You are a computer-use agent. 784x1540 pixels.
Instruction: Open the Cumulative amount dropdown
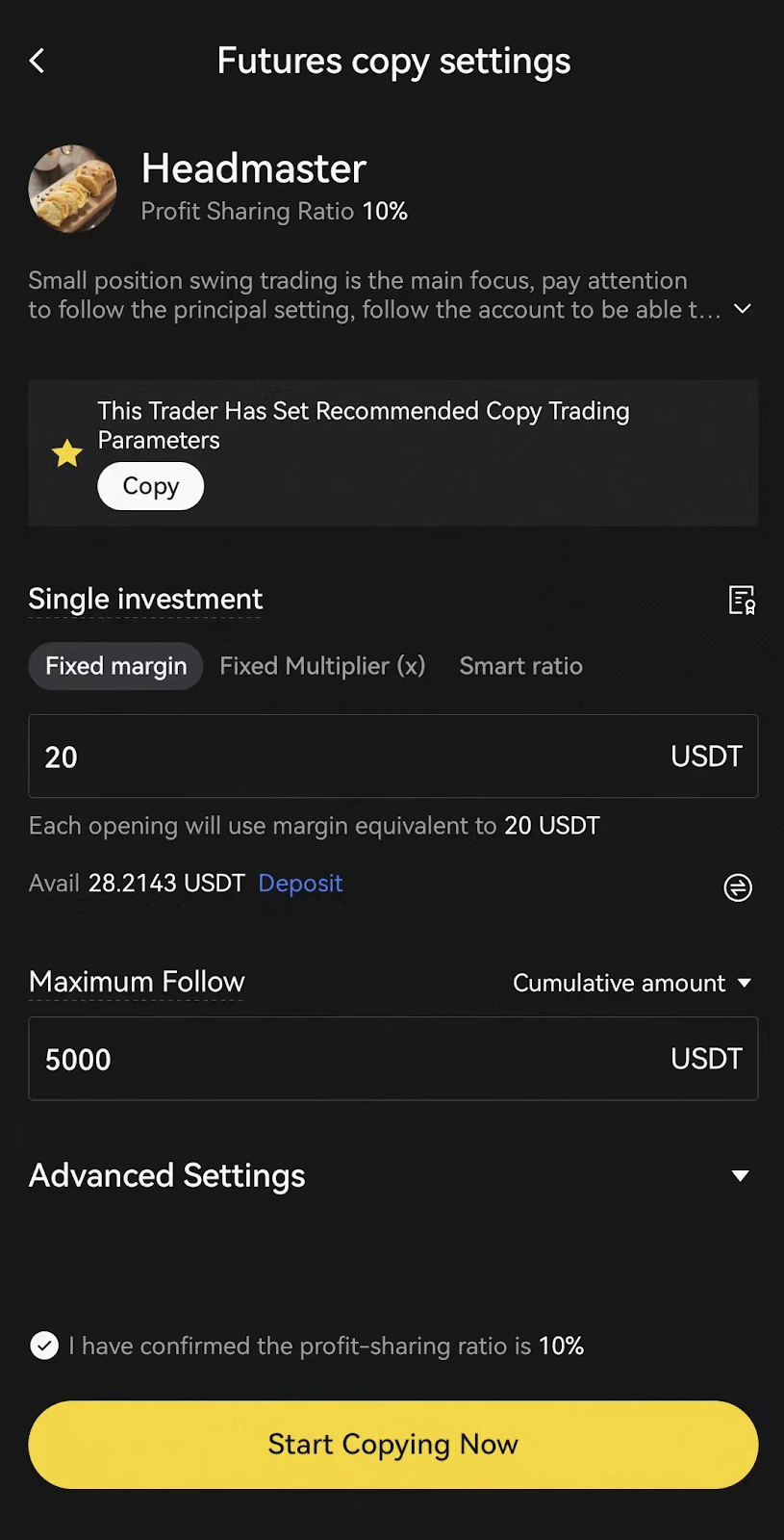tap(631, 983)
